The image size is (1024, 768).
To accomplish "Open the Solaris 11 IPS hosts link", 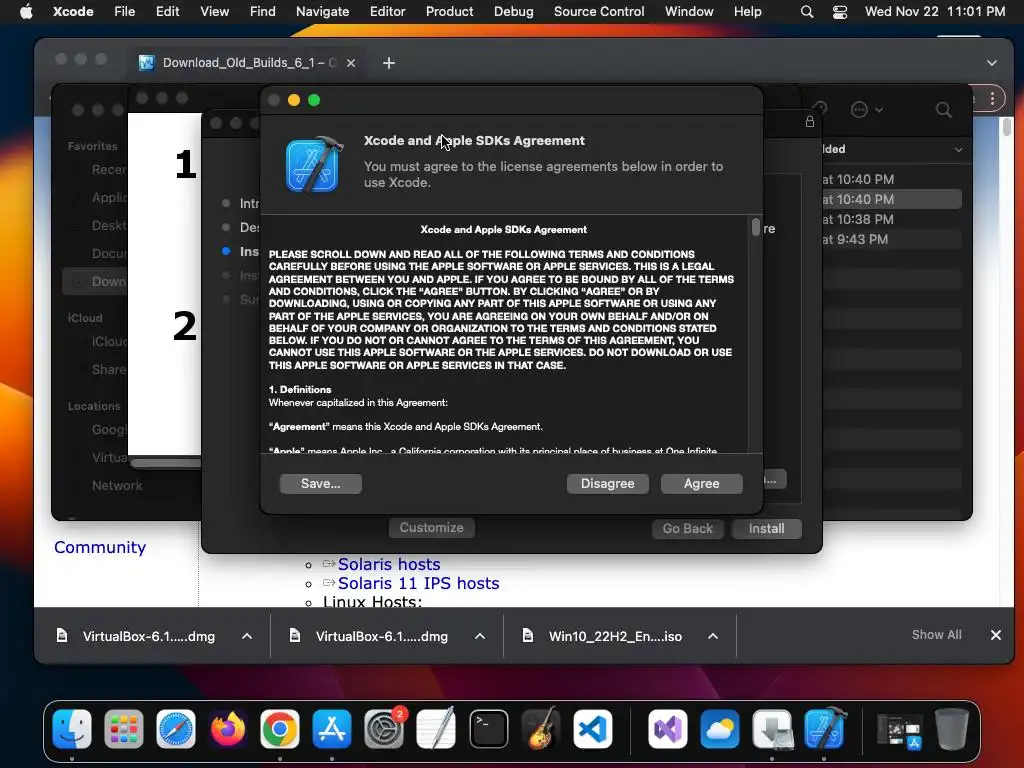I will [418, 583].
